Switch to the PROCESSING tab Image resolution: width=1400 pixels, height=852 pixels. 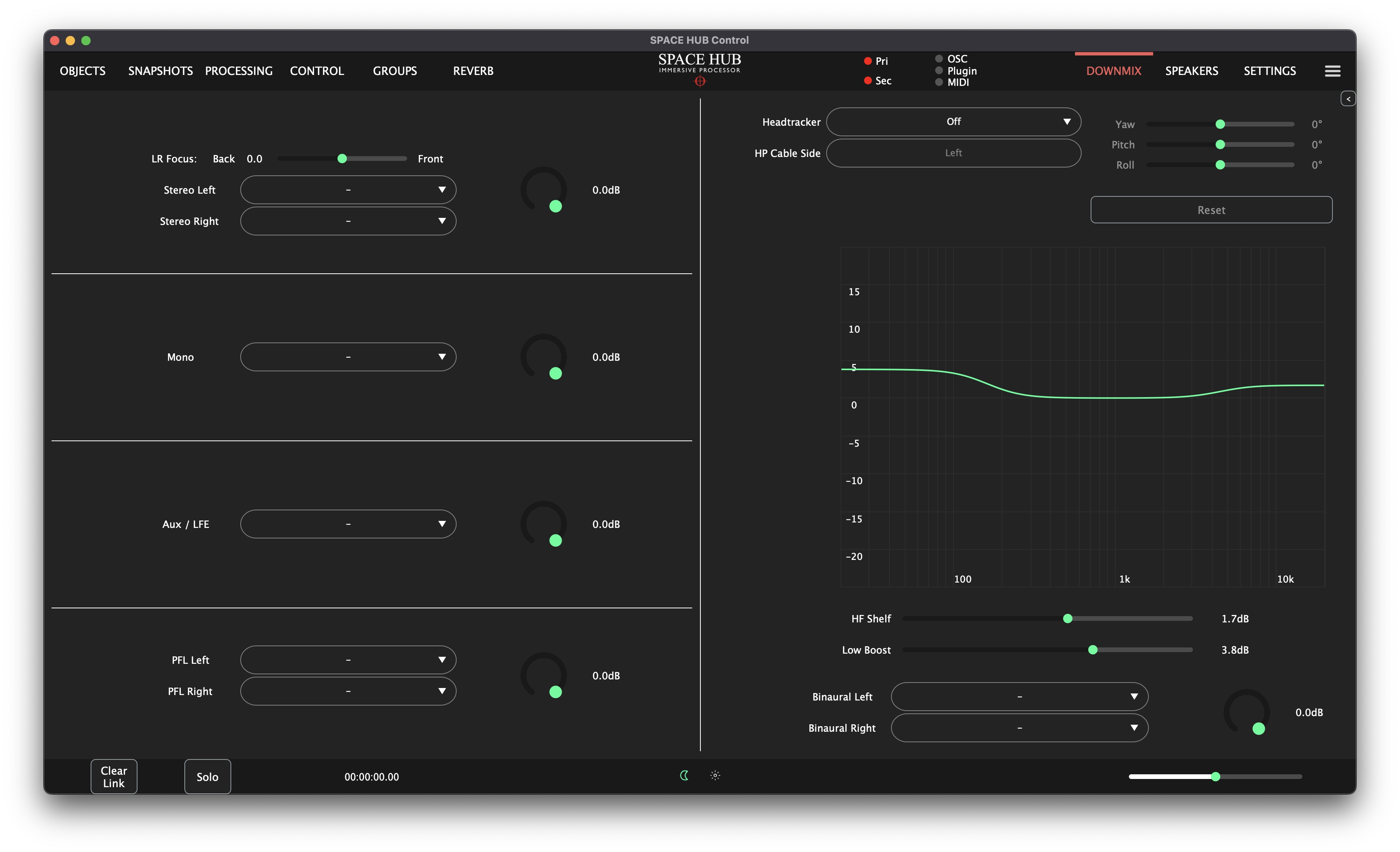point(239,71)
